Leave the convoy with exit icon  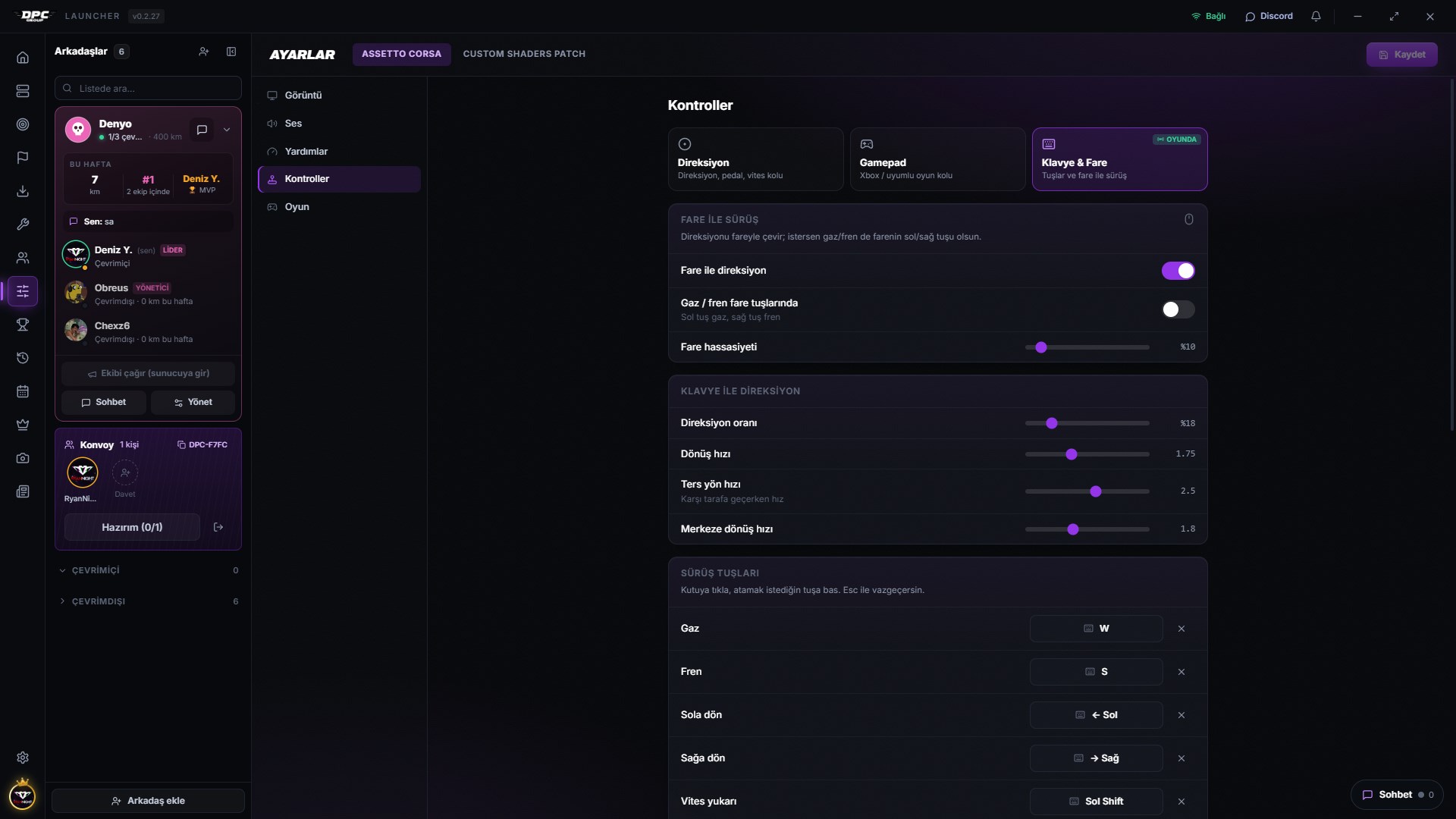coord(218,527)
